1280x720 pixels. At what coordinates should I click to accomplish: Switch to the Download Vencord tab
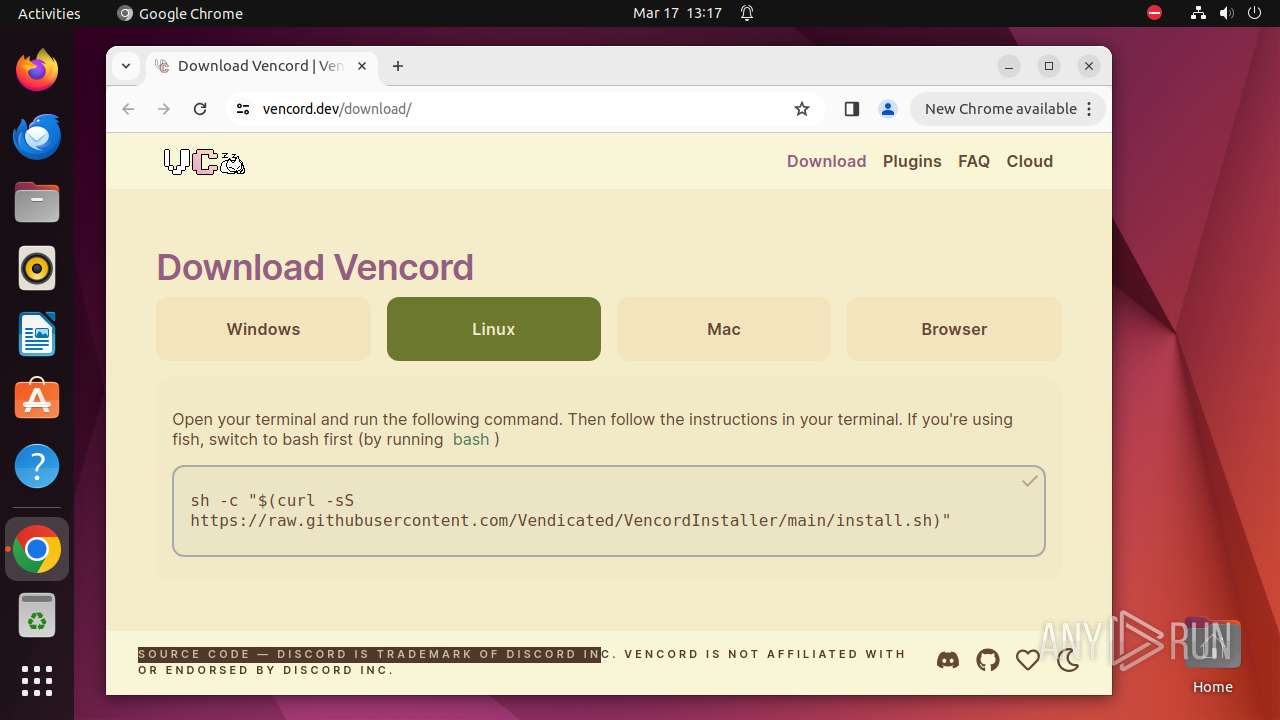pyautogui.click(x=262, y=66)
